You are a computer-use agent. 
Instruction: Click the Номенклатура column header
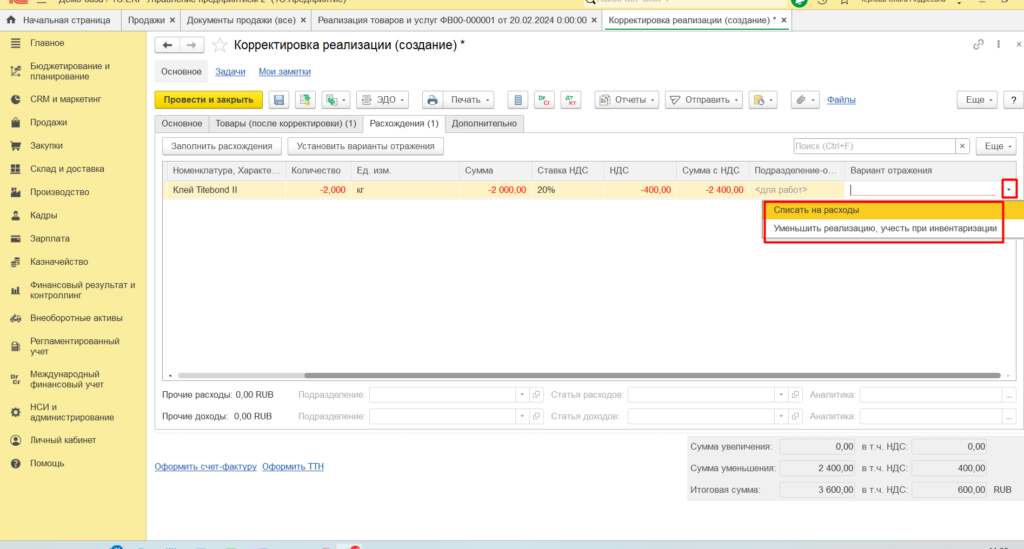pos(226,170)
